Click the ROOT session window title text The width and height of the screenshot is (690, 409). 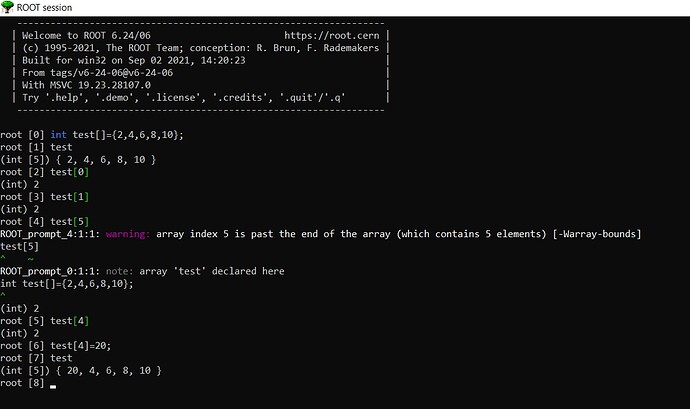(44, 7)
